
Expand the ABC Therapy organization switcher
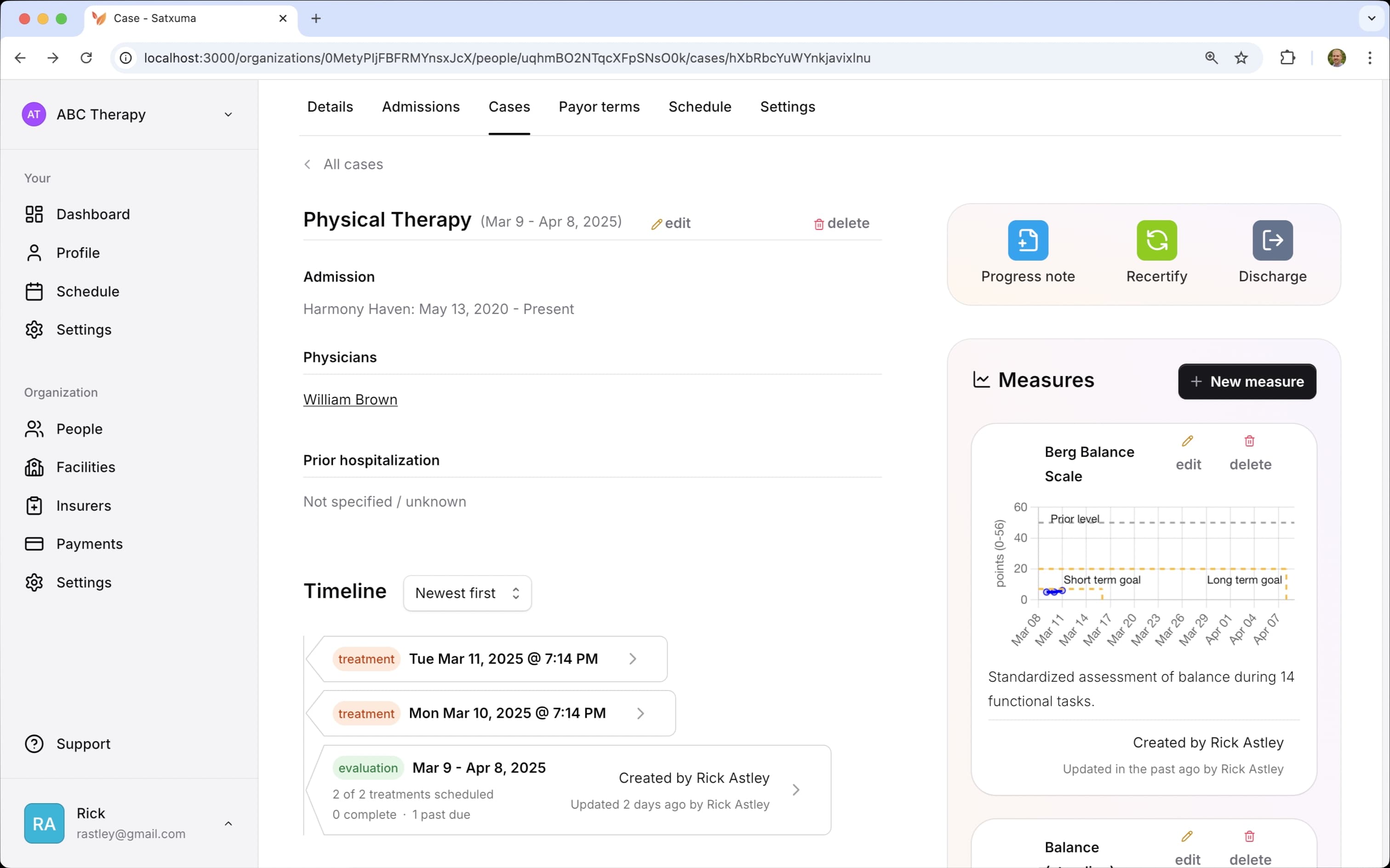click(x=228, y=115)
